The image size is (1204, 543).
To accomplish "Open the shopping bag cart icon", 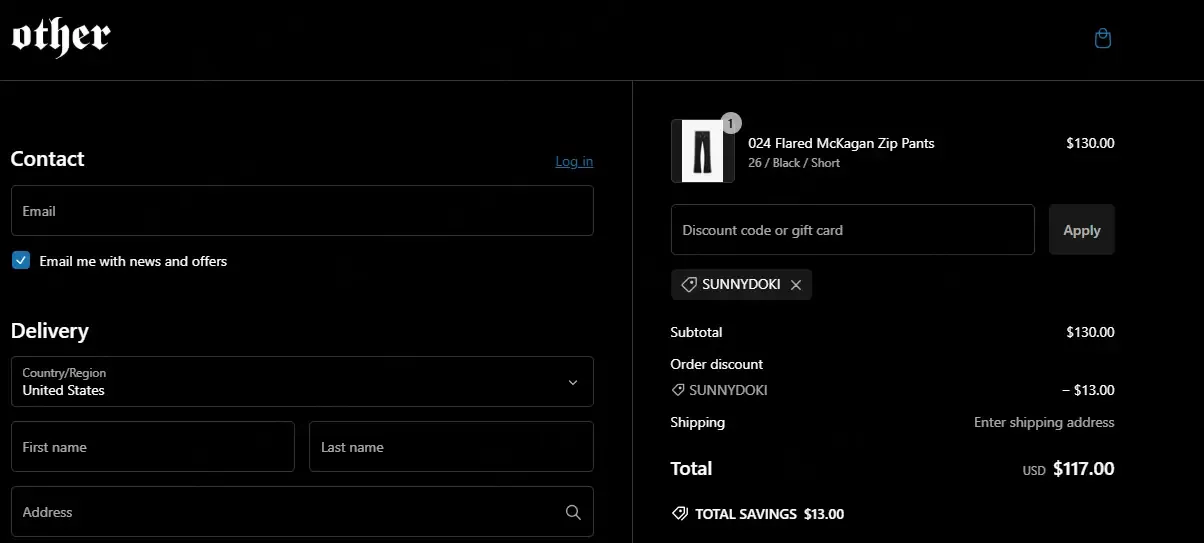I will [x=1102, y=39].
